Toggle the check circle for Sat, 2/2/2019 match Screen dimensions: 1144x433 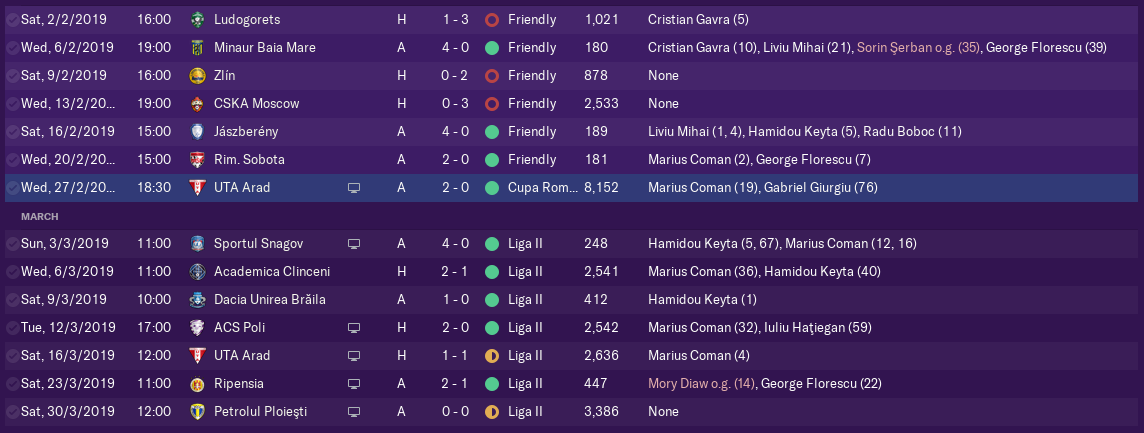coord(12,20)
